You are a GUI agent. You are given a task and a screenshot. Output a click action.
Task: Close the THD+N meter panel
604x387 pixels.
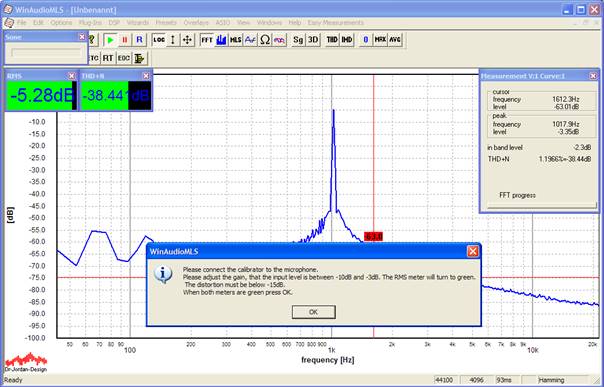pyautogui.click(x=146, y=76)
